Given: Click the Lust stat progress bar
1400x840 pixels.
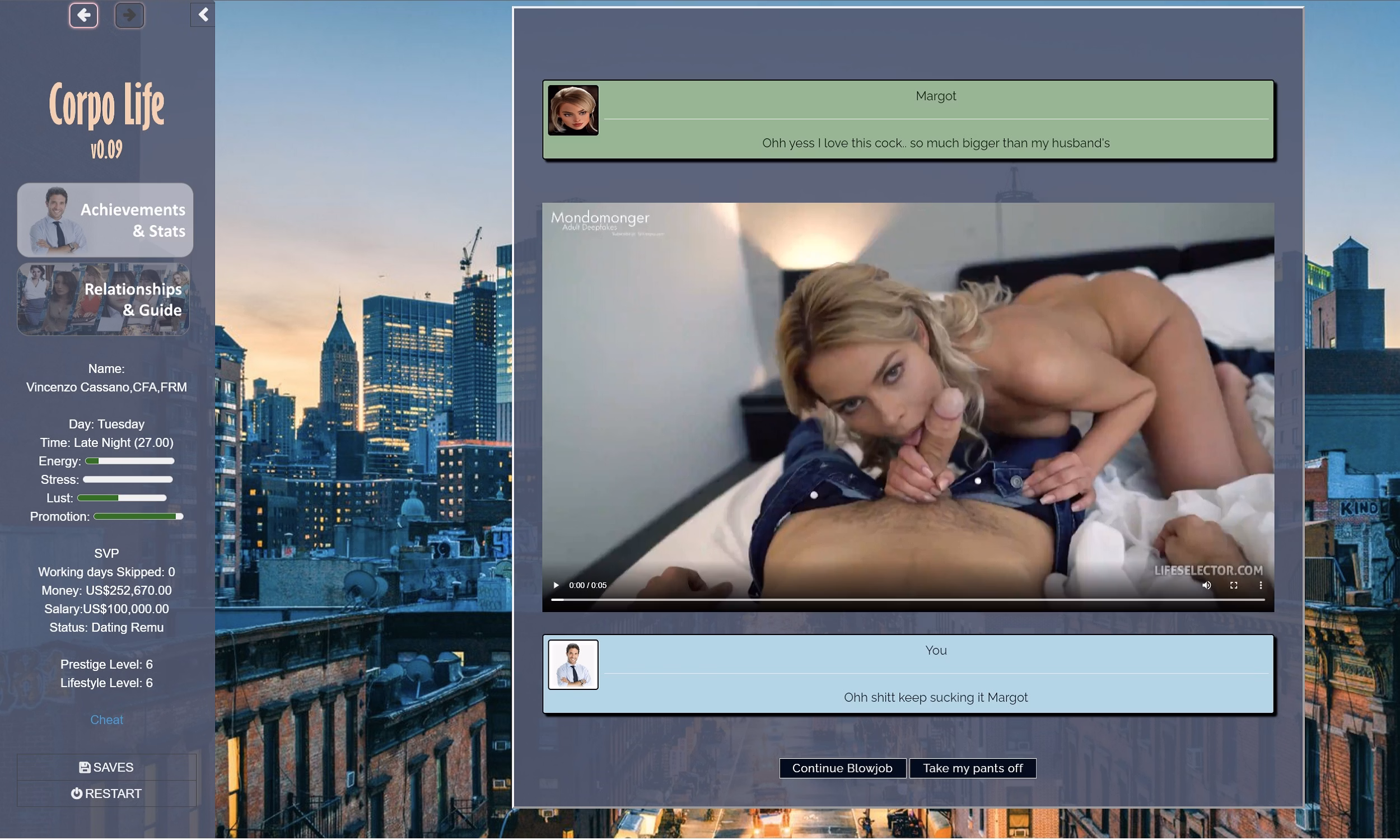Looking at the screenshot, I should click(122, 497).
